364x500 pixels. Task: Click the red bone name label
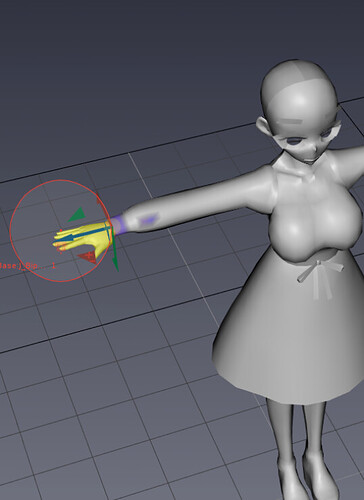click(27, 266)
